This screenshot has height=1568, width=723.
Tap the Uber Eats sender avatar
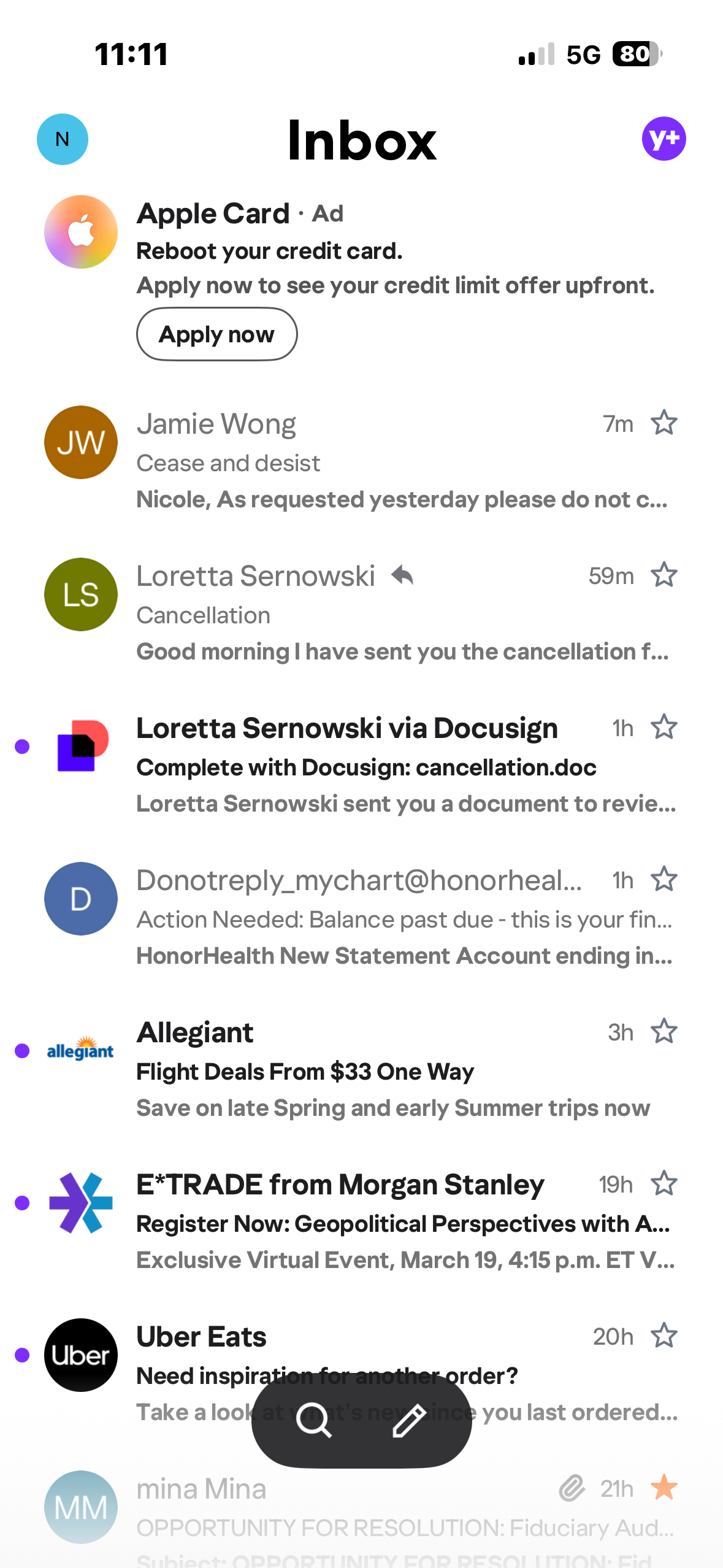coord(81,1355)
